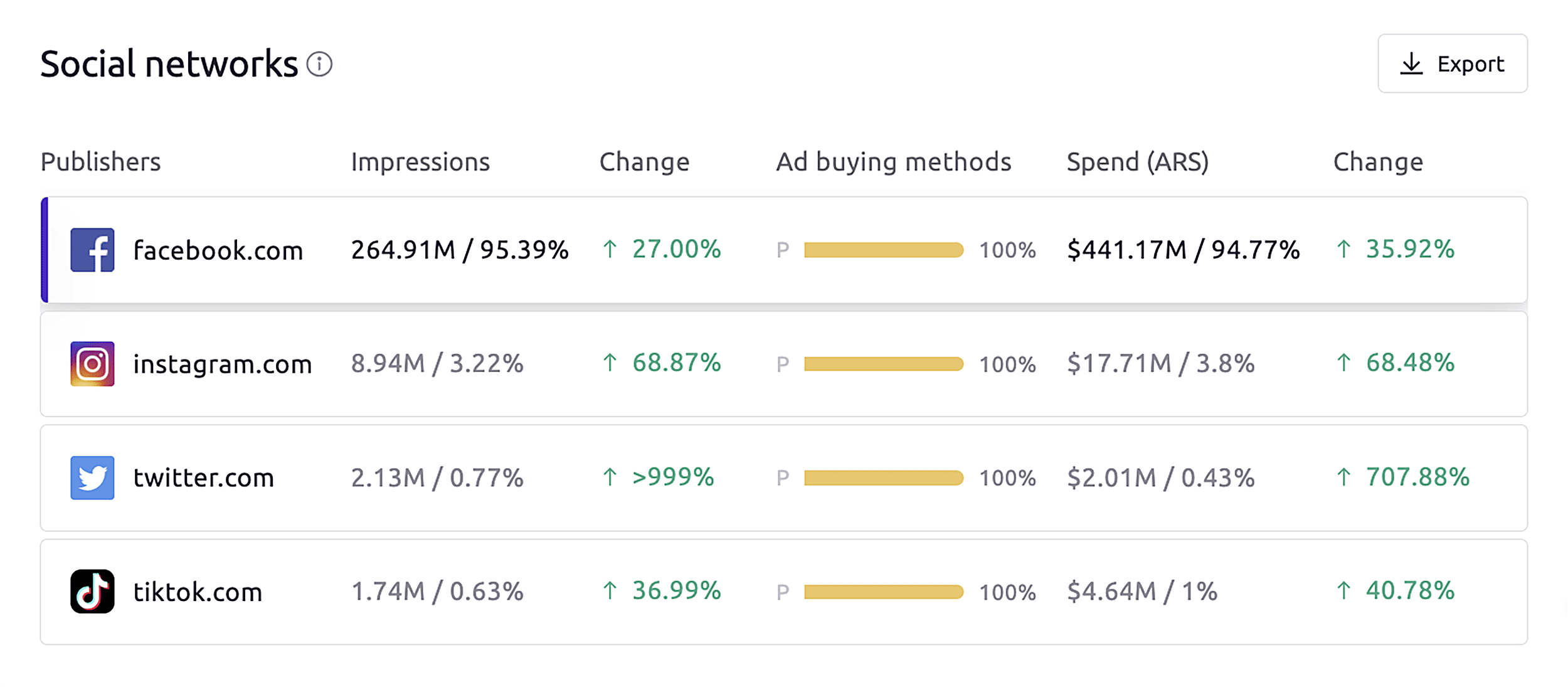Click the Instagram icon next to instagram.com

(92, 363)
